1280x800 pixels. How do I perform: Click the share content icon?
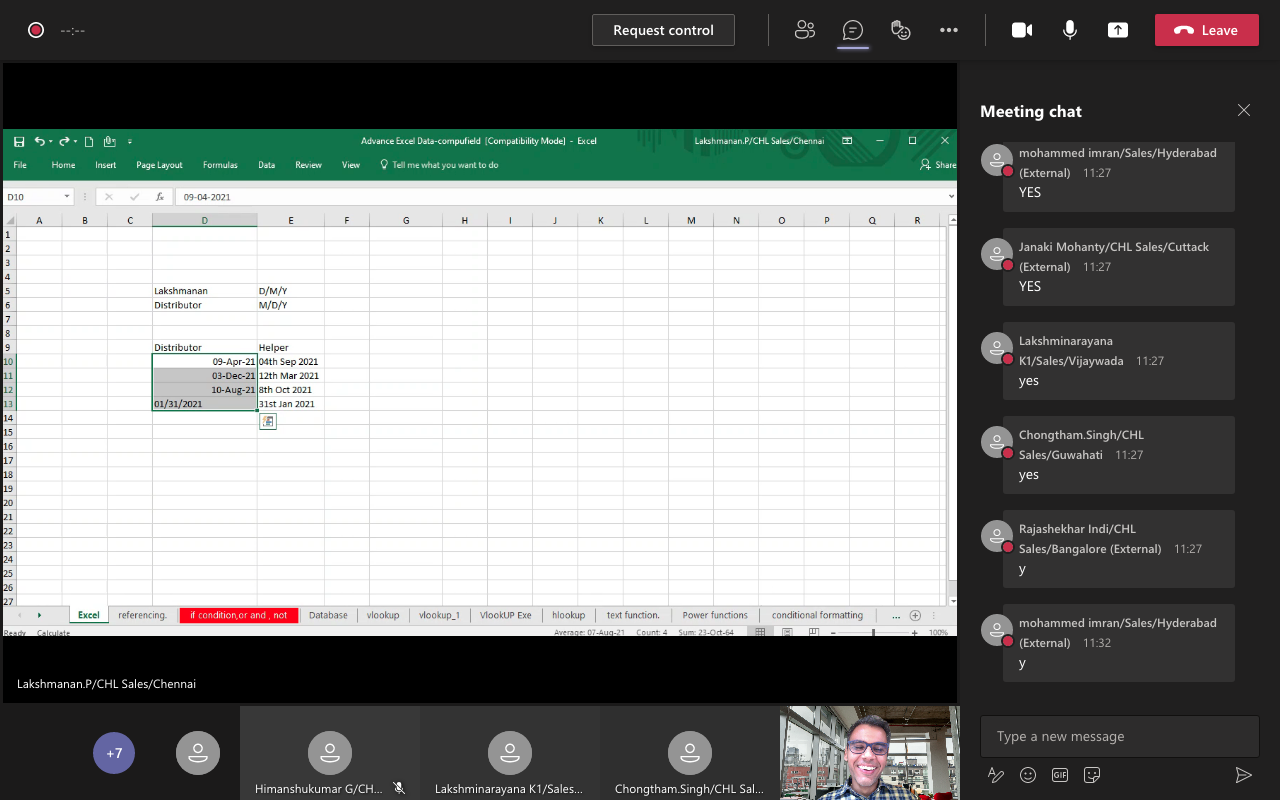click(x=1118, y=30)
